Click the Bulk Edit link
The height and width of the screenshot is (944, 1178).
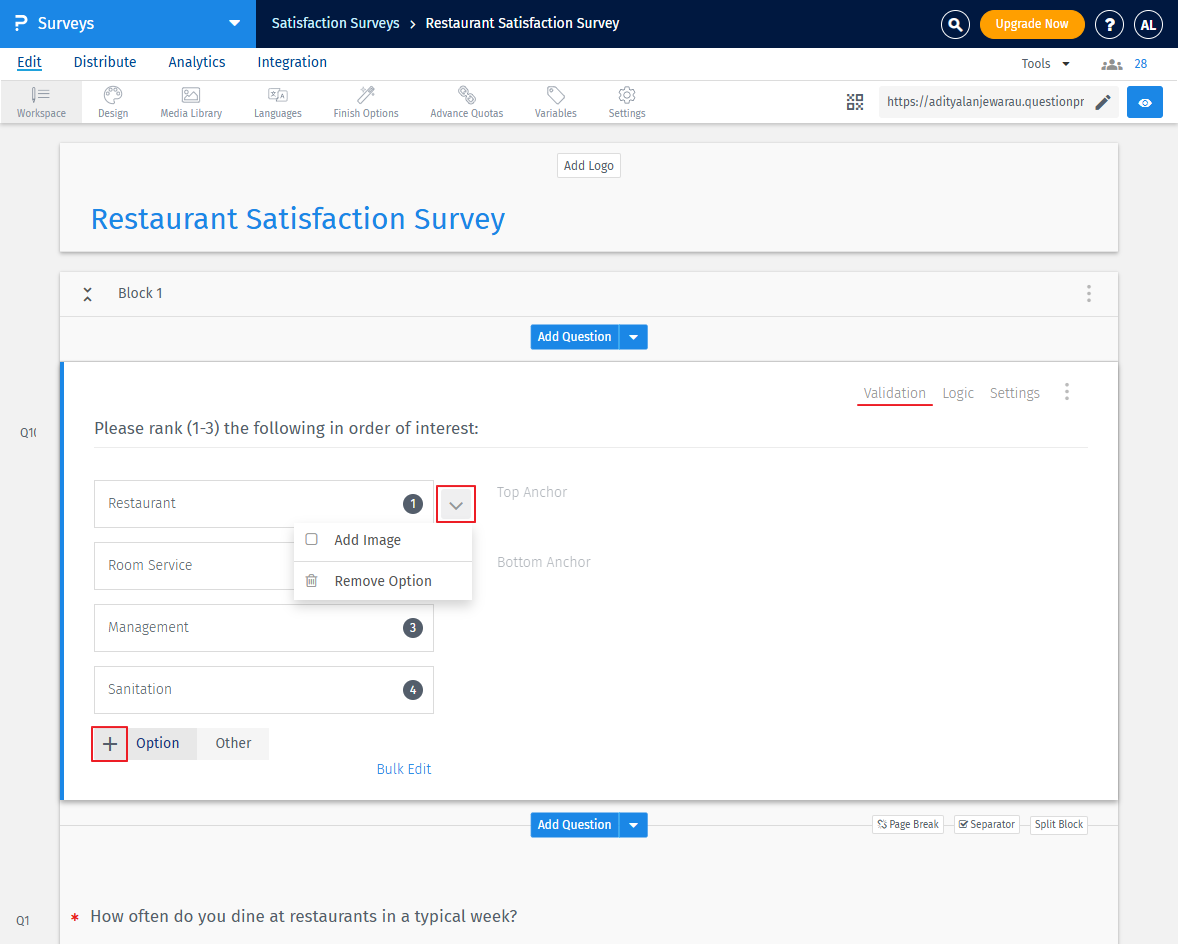pos(404,768)
